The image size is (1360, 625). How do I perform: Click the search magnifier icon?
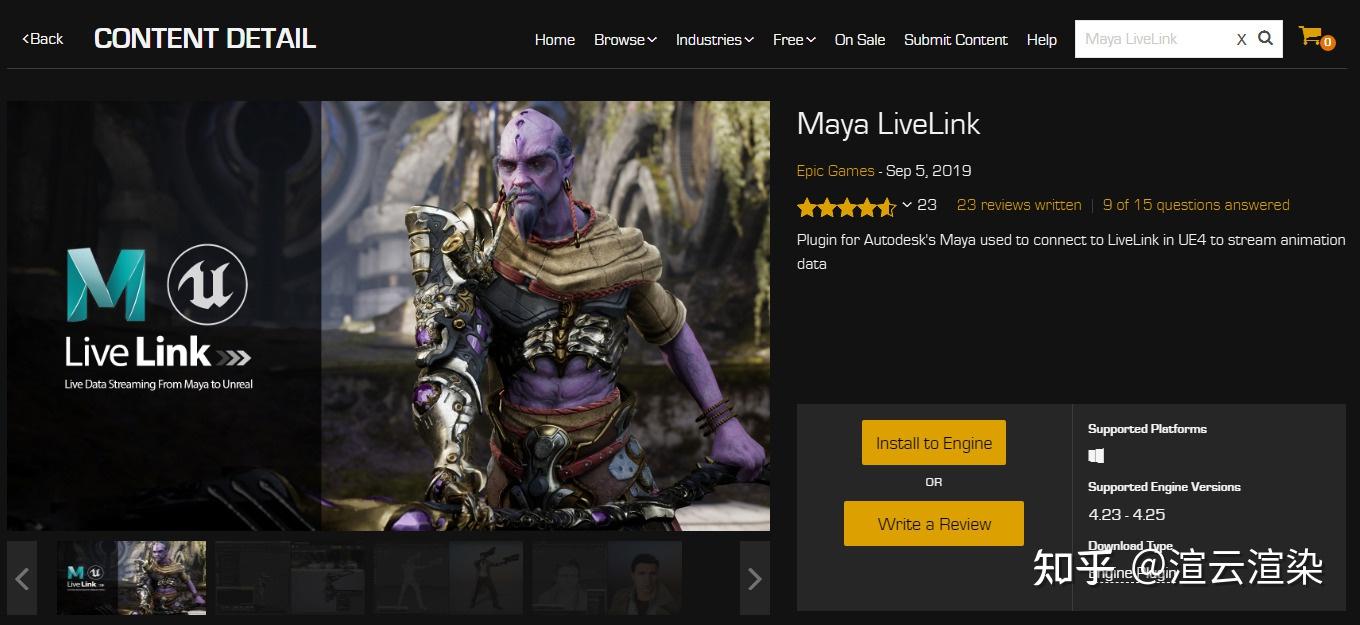[x=1265, y=38]
